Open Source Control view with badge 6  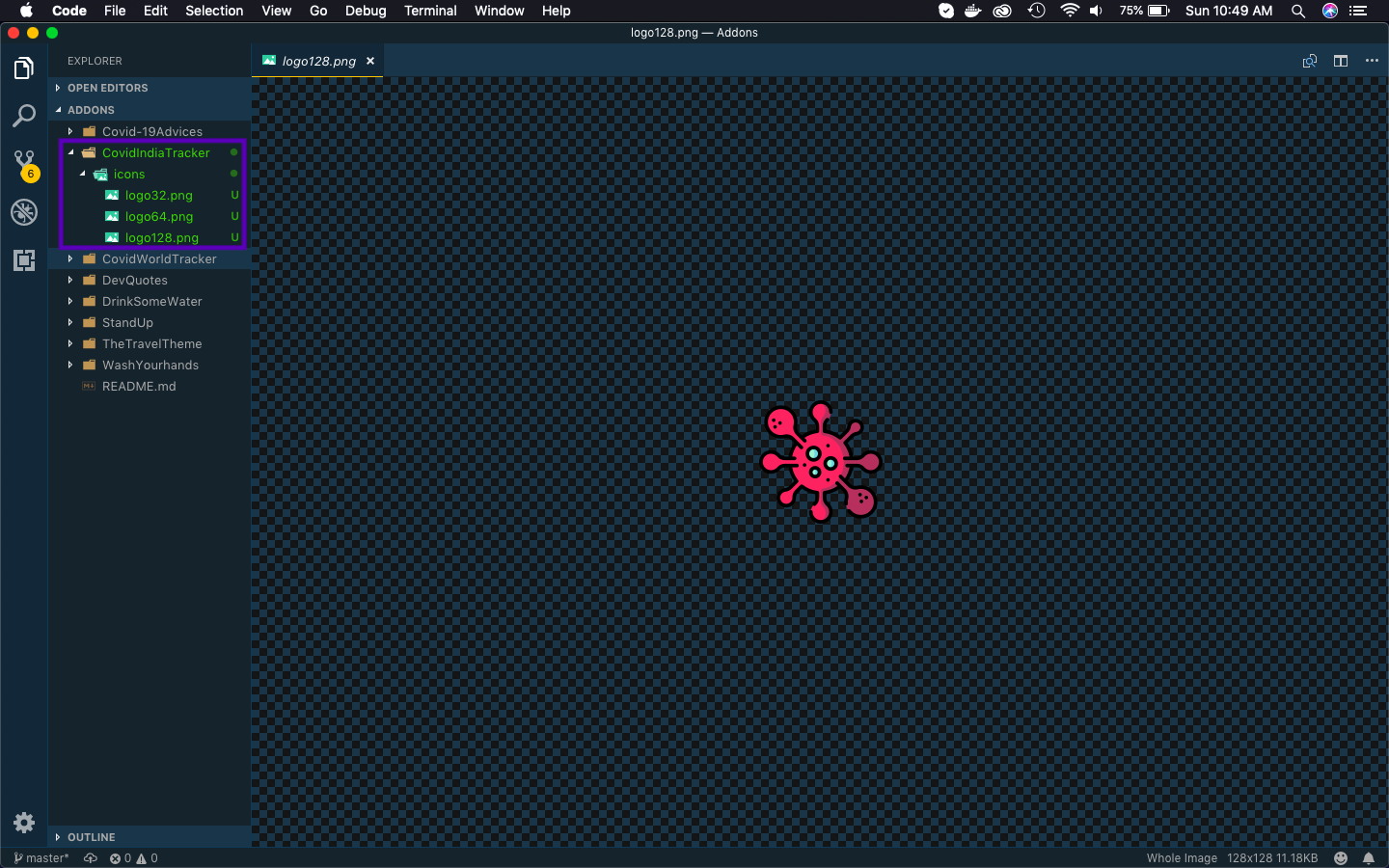point(24,164)
